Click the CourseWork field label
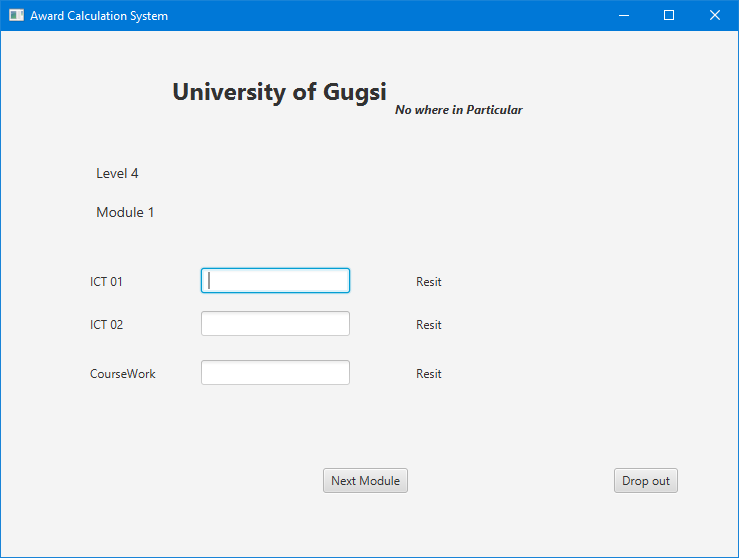Viewport: 739px width, 558px height. tap(123, 374)
